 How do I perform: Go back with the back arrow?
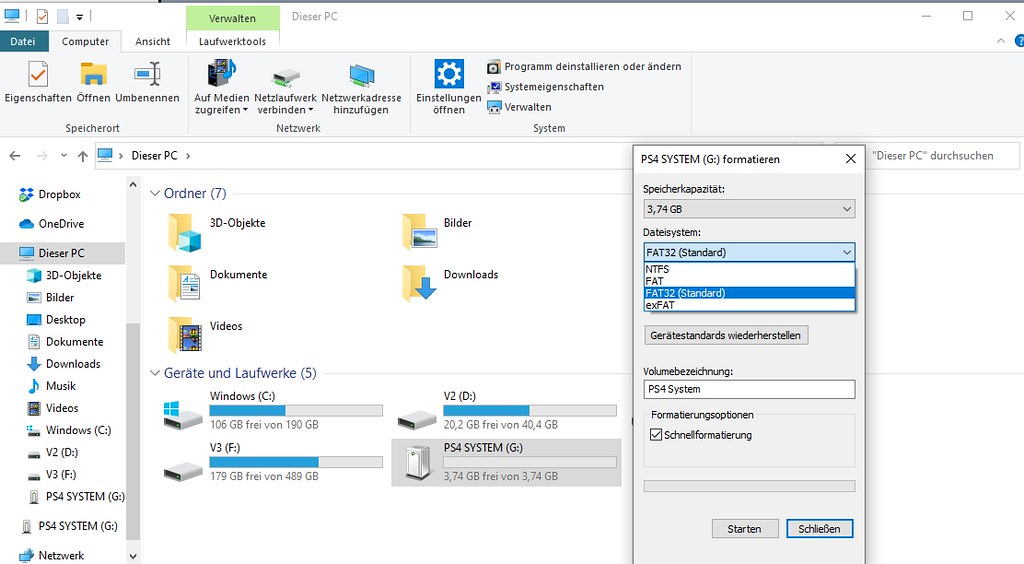tap(15, 156)
